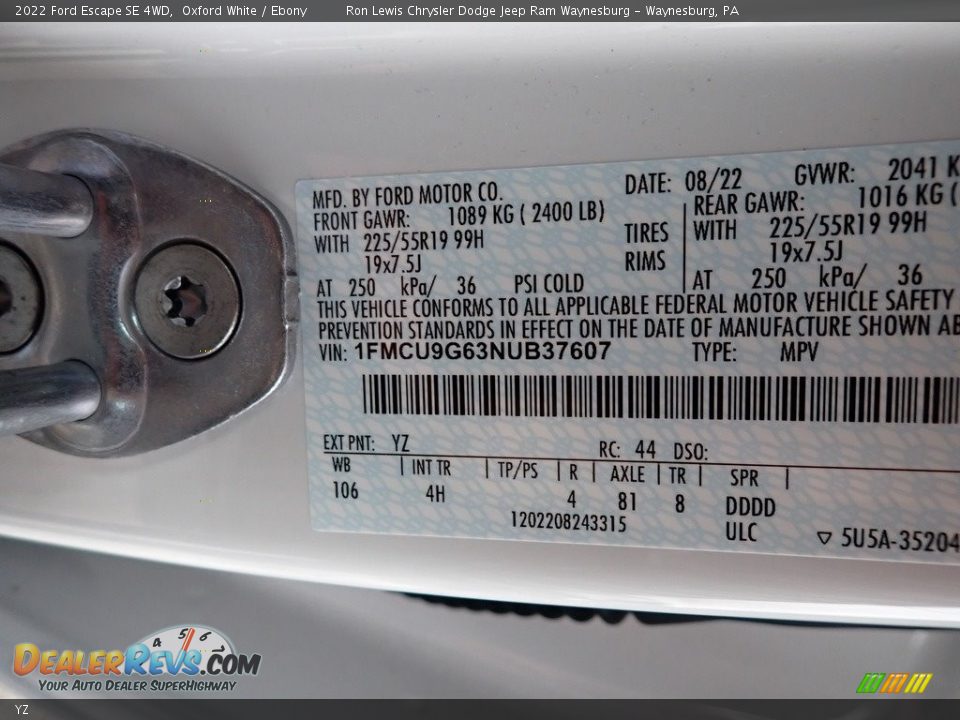Select the '1089 KG ( 2400 LB)' weight value
960x720 pixels.
pos(526,214)
